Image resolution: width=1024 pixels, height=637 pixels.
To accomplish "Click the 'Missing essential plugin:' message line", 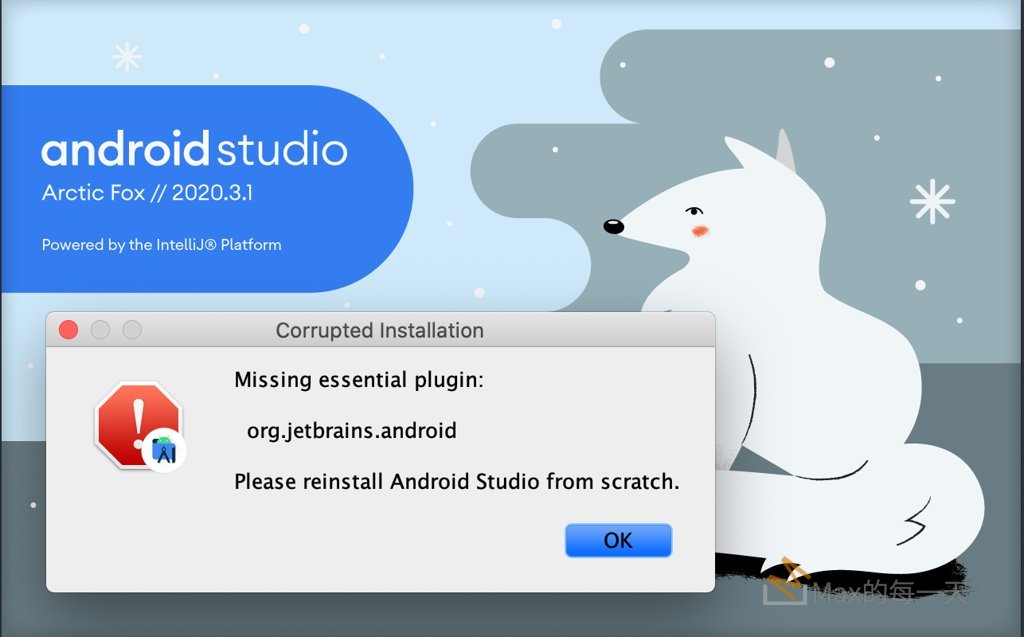I will point(358,380).
